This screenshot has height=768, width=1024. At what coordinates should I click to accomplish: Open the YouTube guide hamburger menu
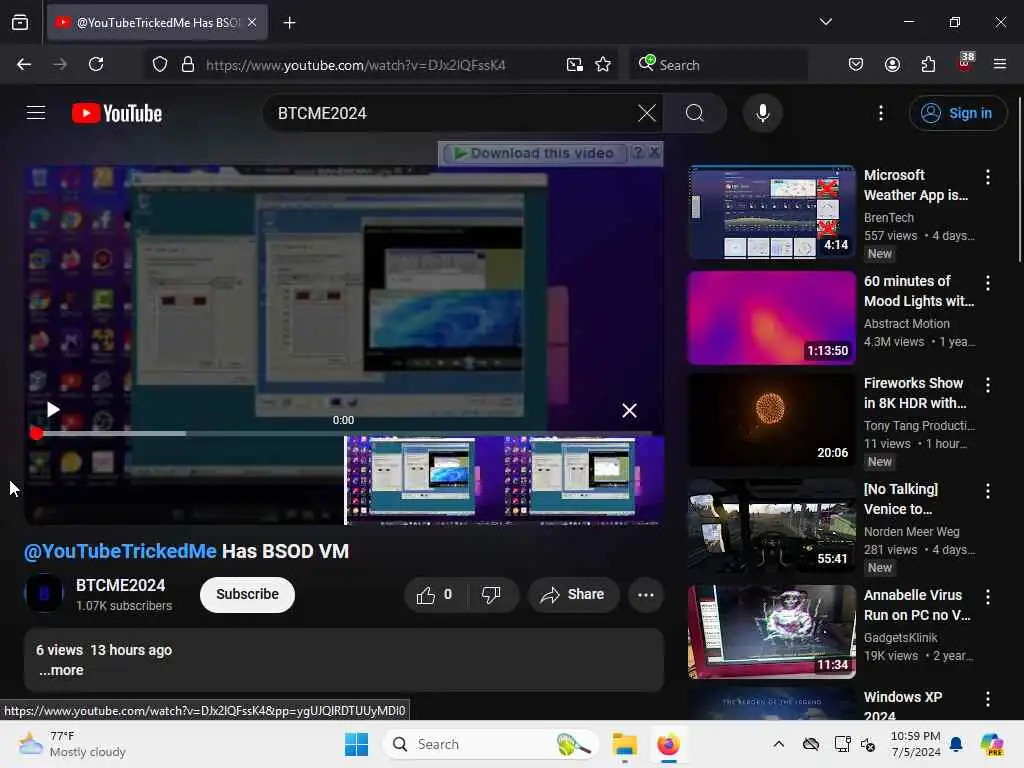point(36,113)
